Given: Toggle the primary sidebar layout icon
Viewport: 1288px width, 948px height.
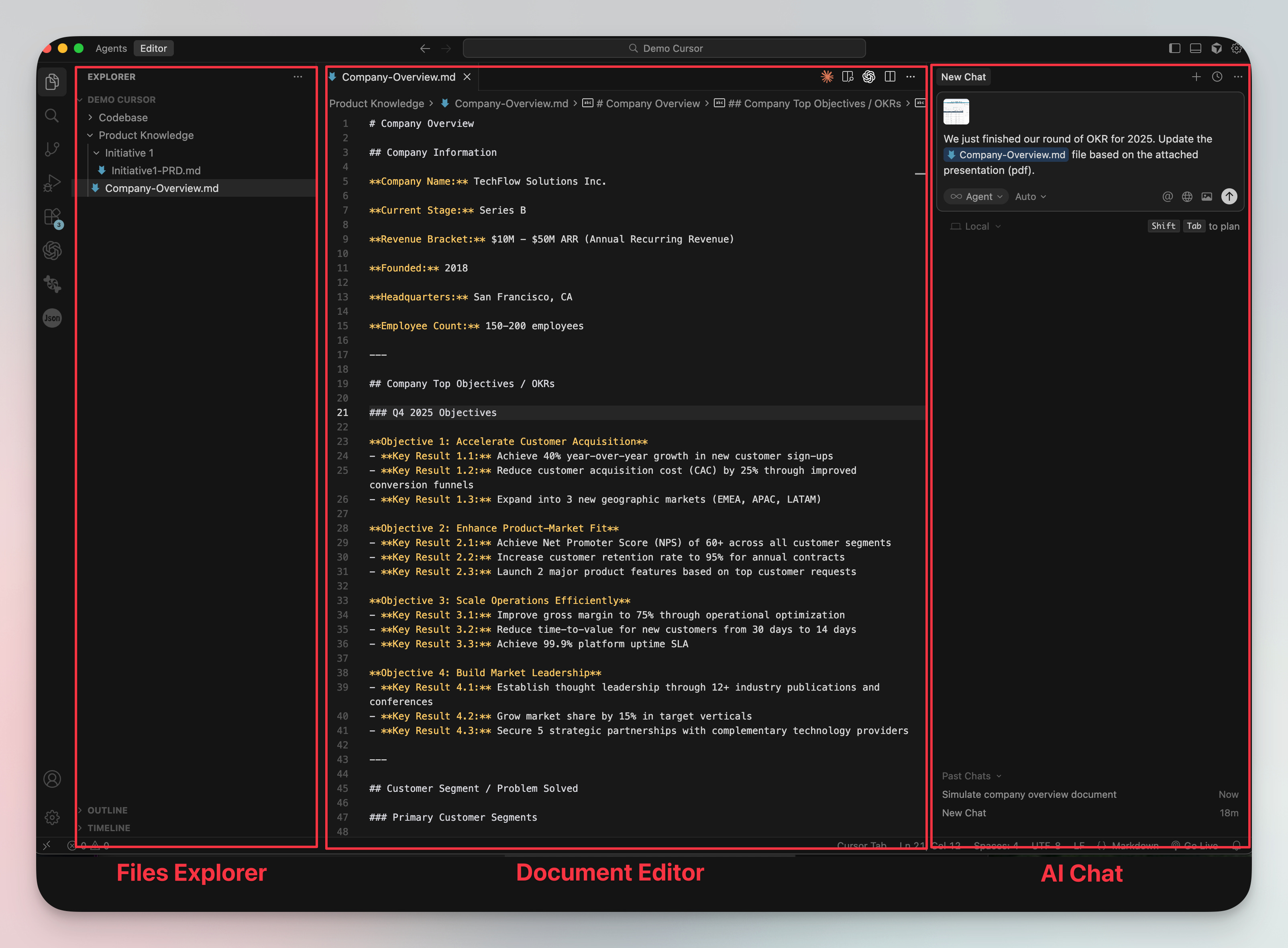Looking at the screenshot, I should (x=1174, y=48).
